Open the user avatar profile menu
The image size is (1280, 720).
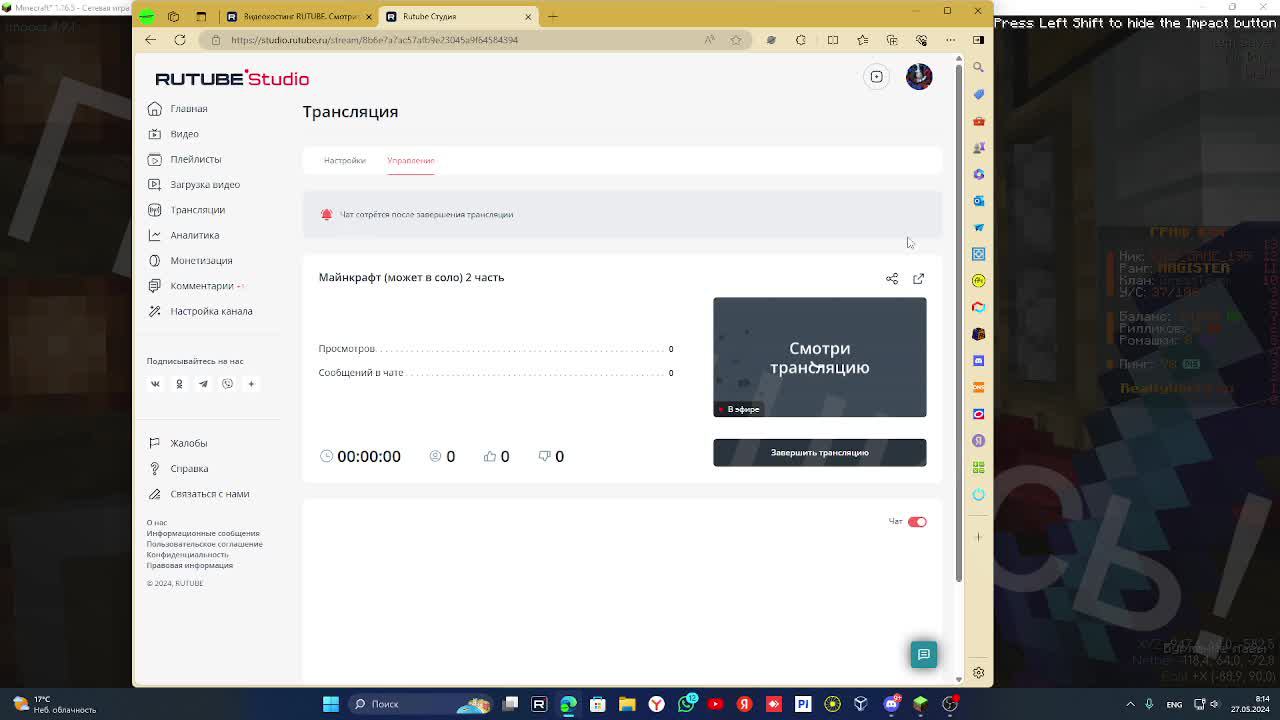point(919,77)
